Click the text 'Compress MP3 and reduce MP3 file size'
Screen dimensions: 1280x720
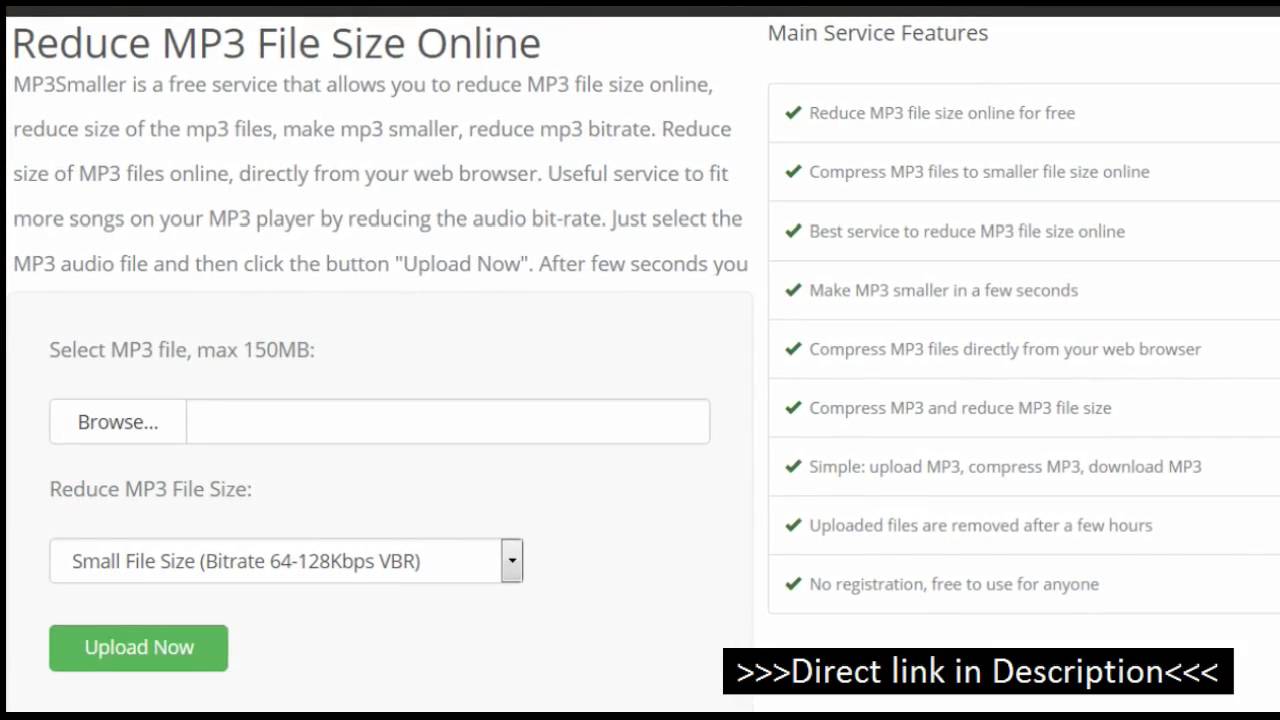coord(960,408)
